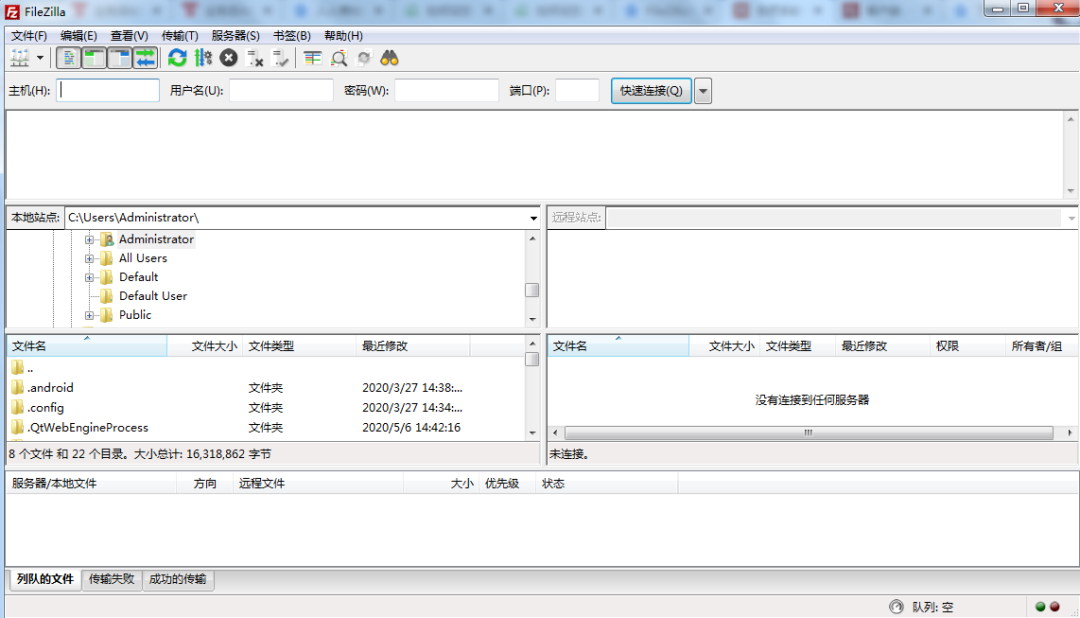
Task: Click 方向 column header in transfer queue
Action: (205, 484)
